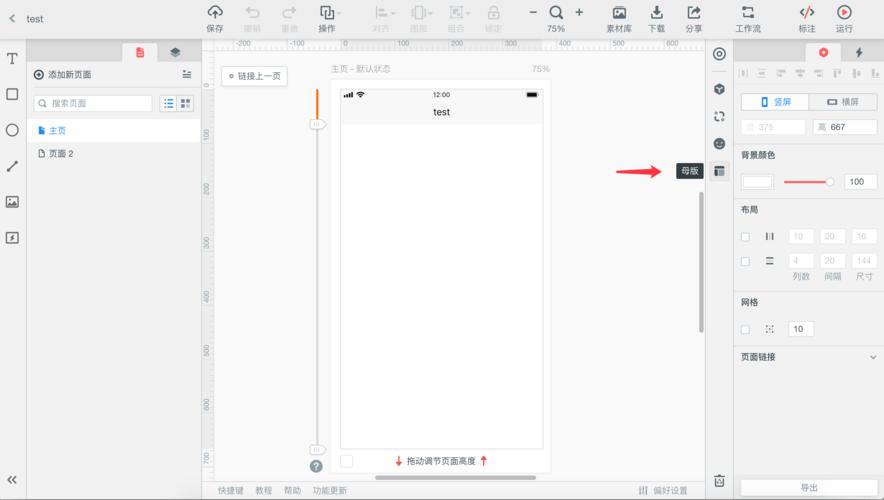Switch to the lightning interactions tab

tap(859, 52)
